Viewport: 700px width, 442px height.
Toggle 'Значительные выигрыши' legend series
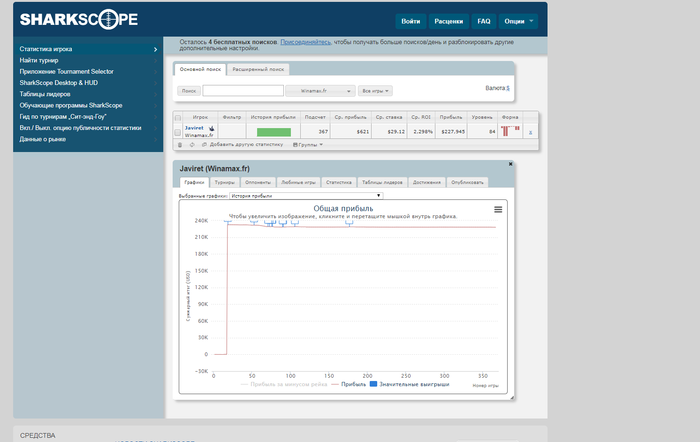409,384
